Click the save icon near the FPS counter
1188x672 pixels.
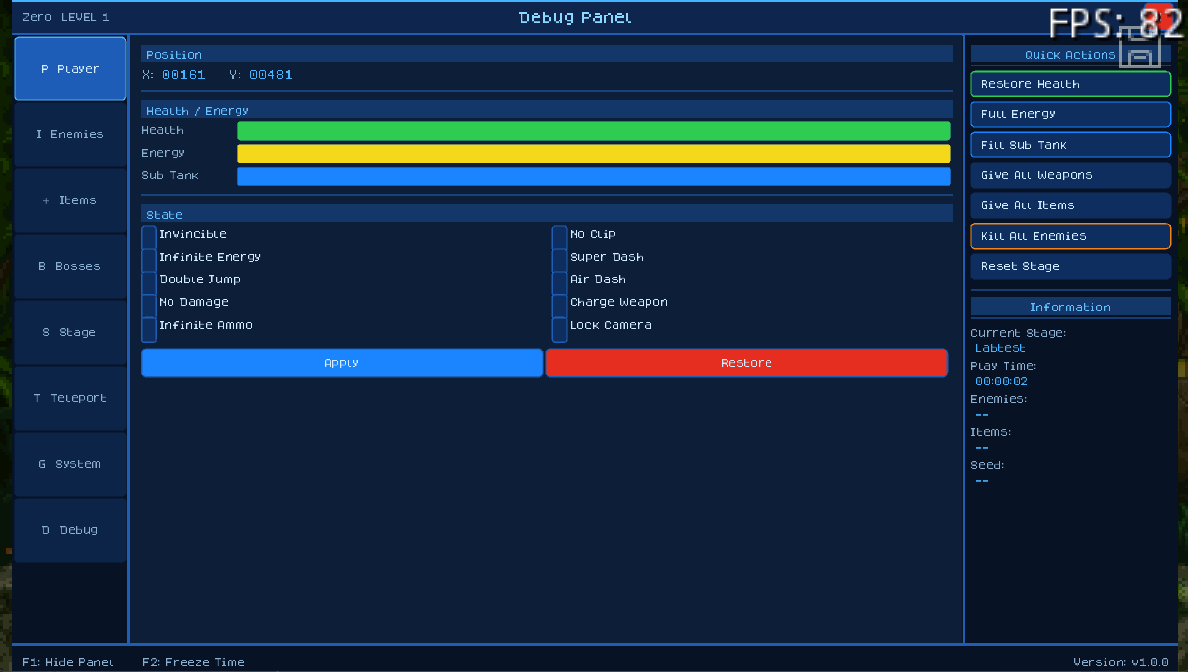(1140, 48)
